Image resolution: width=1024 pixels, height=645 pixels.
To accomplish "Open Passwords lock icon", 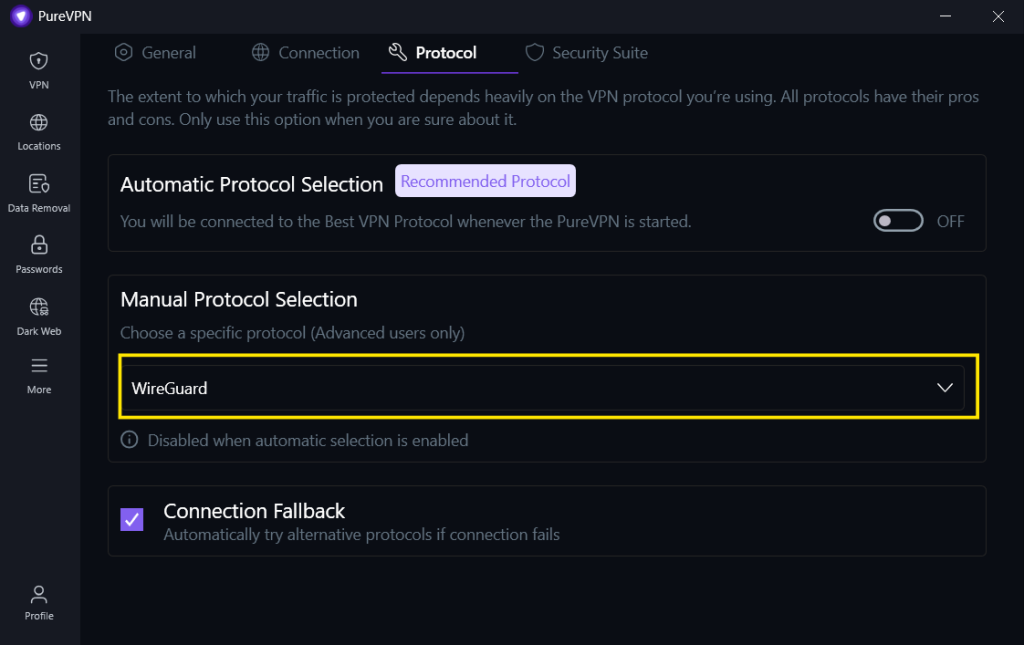I will 39,245.
